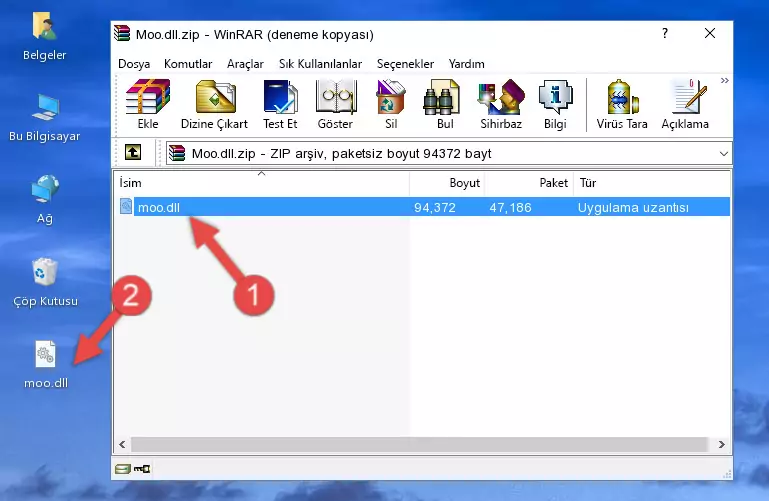Sort by the Paket column header

pyautogui.click(x=529, y=183)
